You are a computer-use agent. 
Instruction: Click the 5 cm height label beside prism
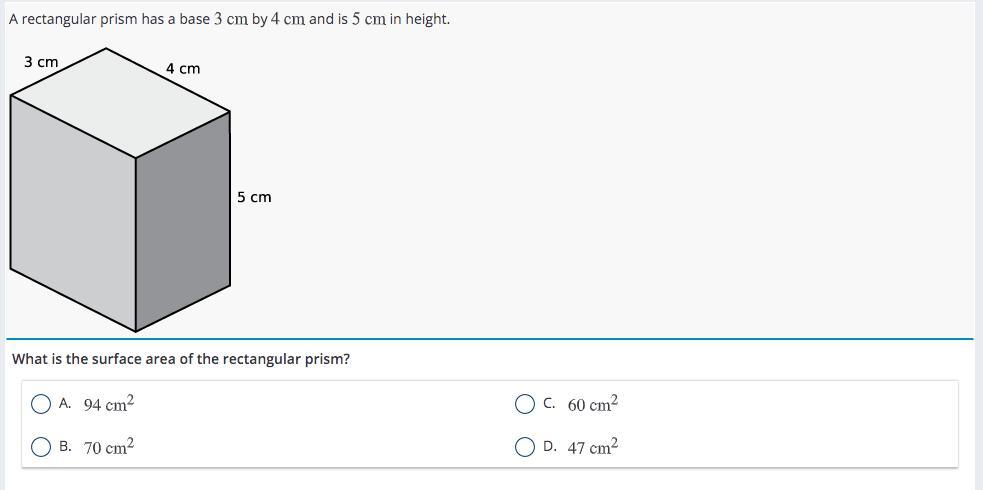pyautogui.click(x=254, y=197)
